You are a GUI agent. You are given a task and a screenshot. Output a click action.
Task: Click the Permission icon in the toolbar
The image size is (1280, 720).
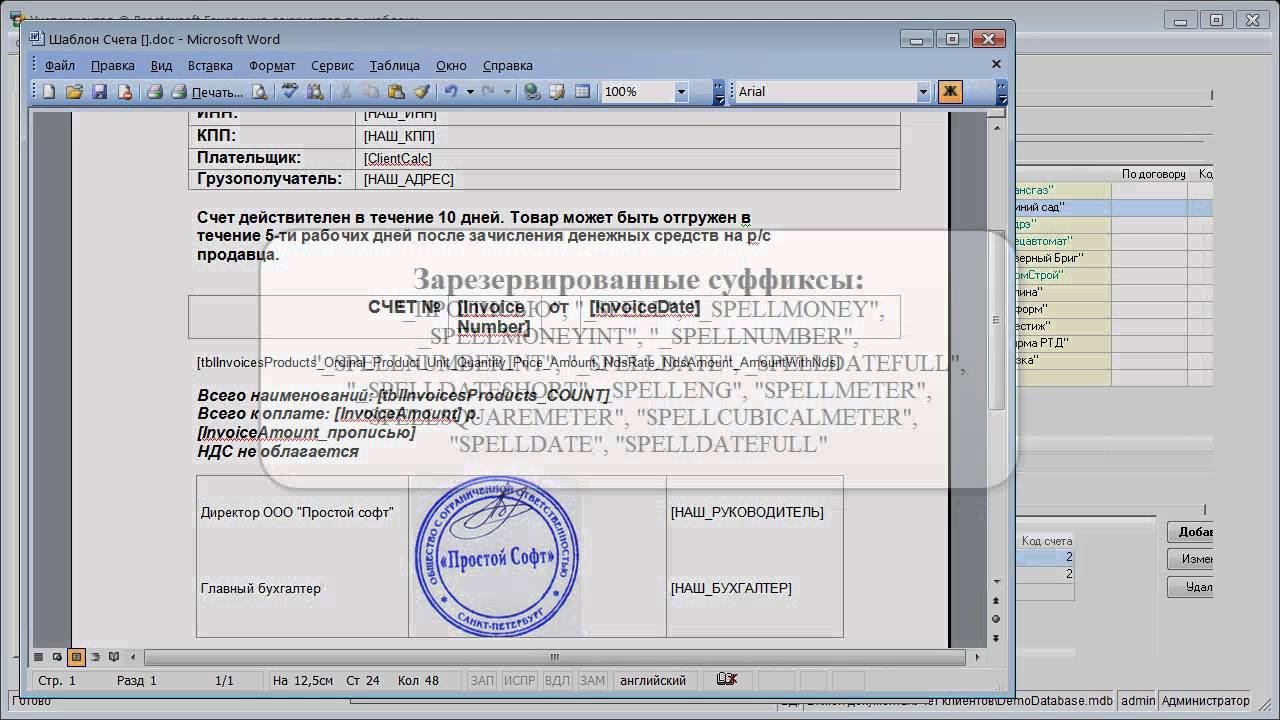(124, 92)
